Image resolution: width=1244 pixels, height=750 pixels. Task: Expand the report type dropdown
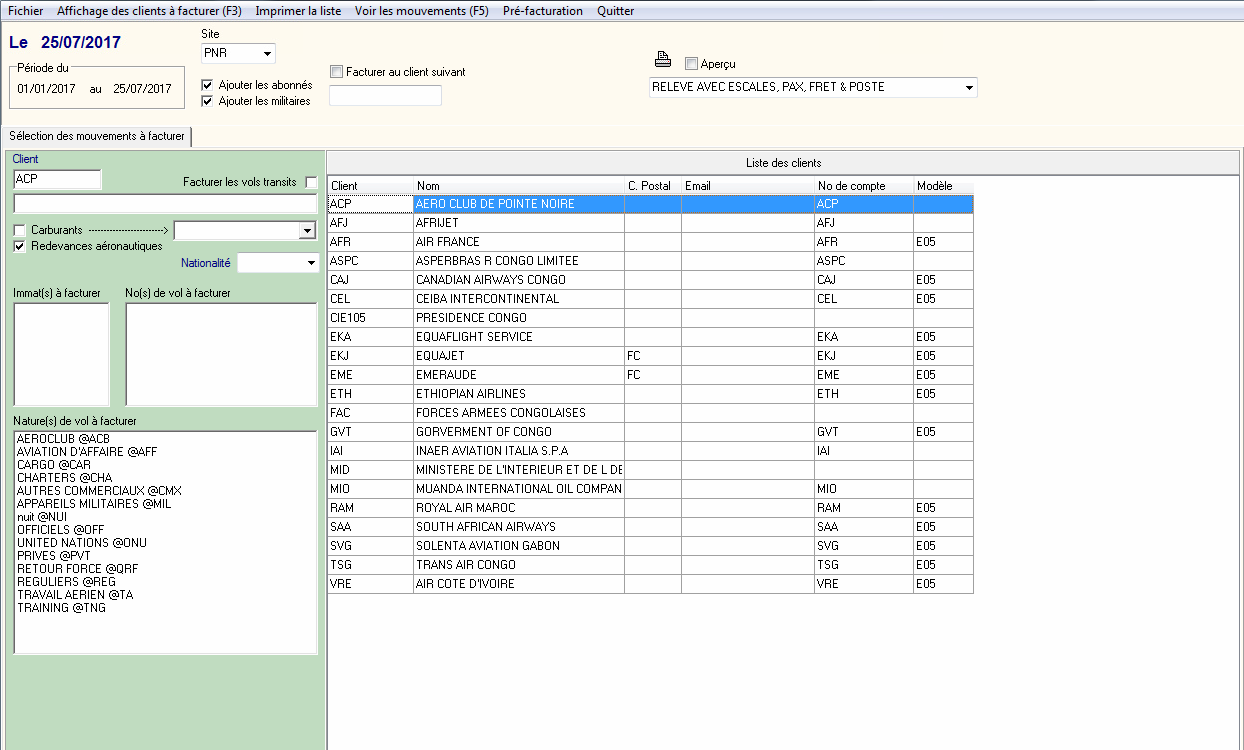[969, 88]
